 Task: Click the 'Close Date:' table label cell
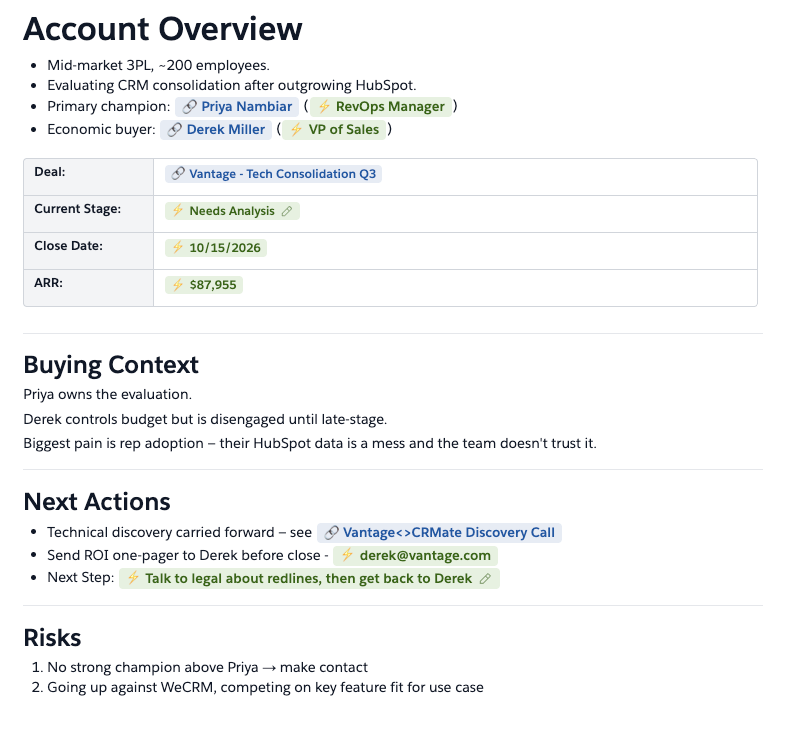point(88,251)
